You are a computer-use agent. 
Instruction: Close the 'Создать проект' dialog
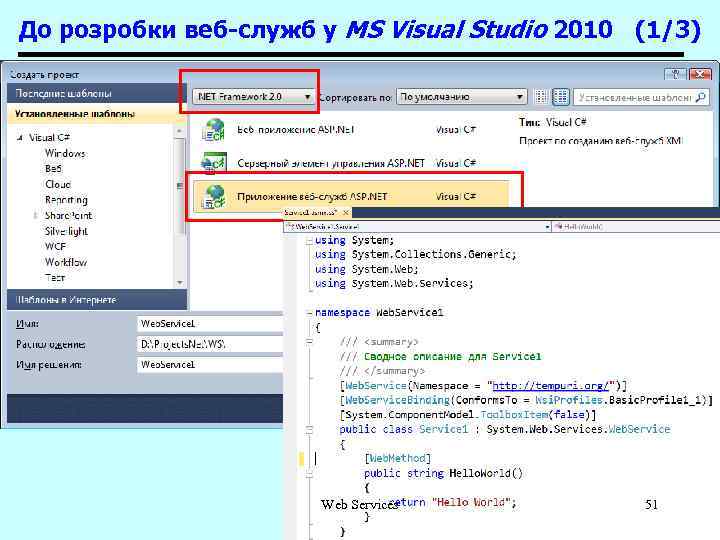(700, 73)
